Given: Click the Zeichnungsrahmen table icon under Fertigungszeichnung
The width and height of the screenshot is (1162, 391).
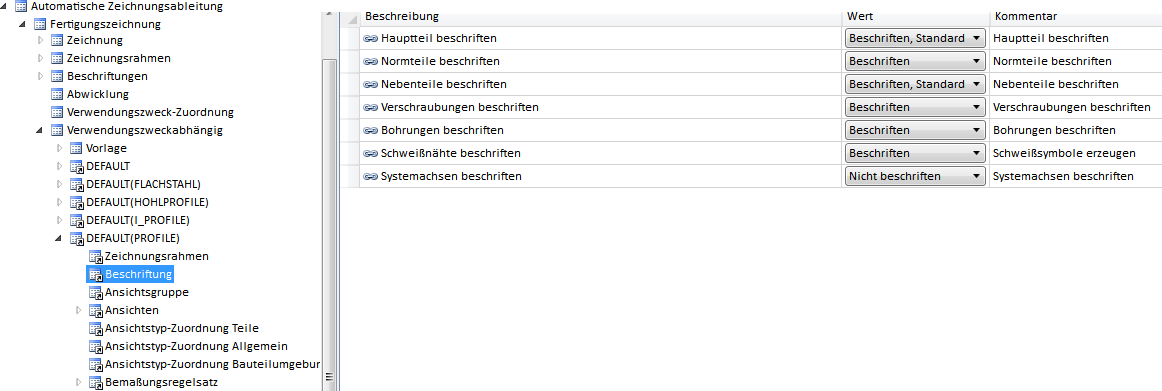Looking at the screenshot, I should click(57, 58).
